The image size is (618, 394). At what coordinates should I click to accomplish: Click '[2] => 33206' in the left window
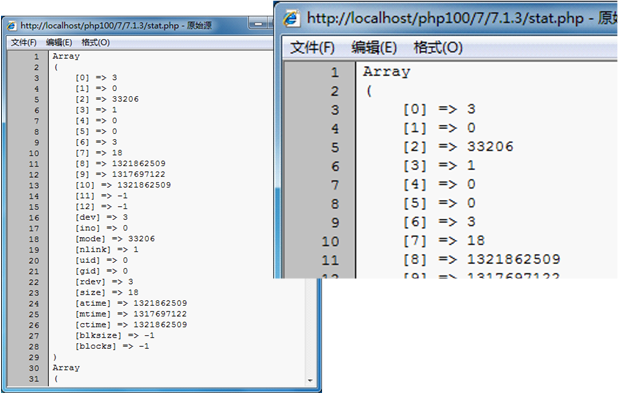pyautogui.click(x=107, y=99)
